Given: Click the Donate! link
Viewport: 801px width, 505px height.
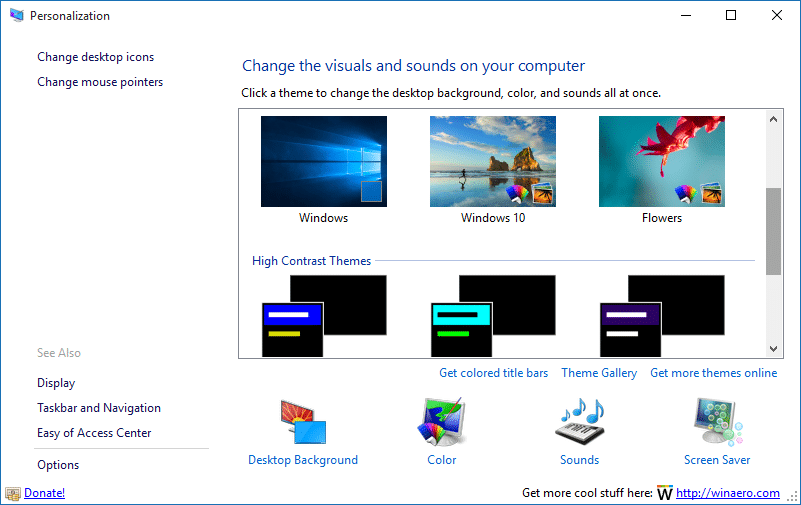Looking at the screenshot, I should 44,493.
